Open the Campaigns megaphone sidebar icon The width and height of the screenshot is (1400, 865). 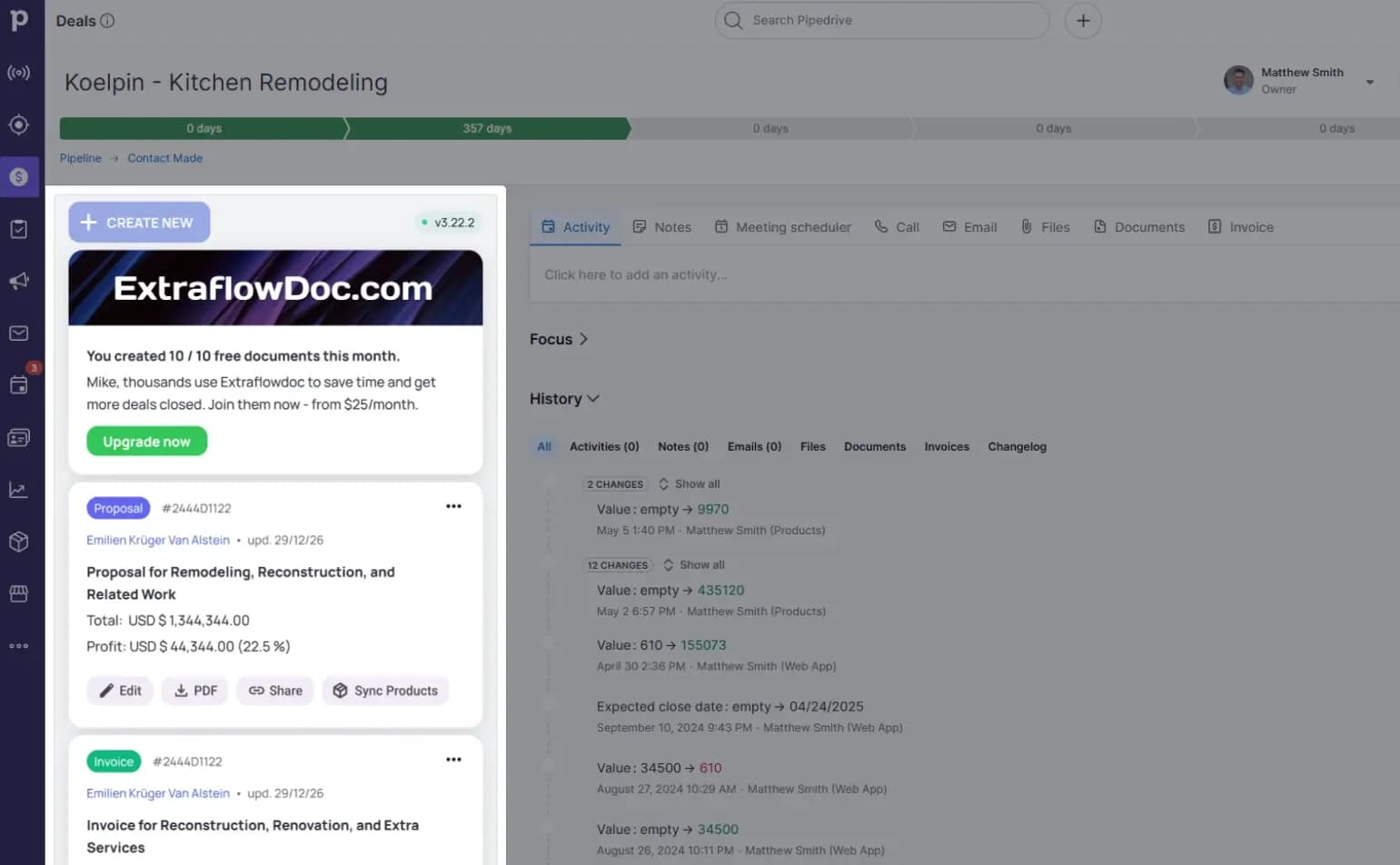click(19, 281)
